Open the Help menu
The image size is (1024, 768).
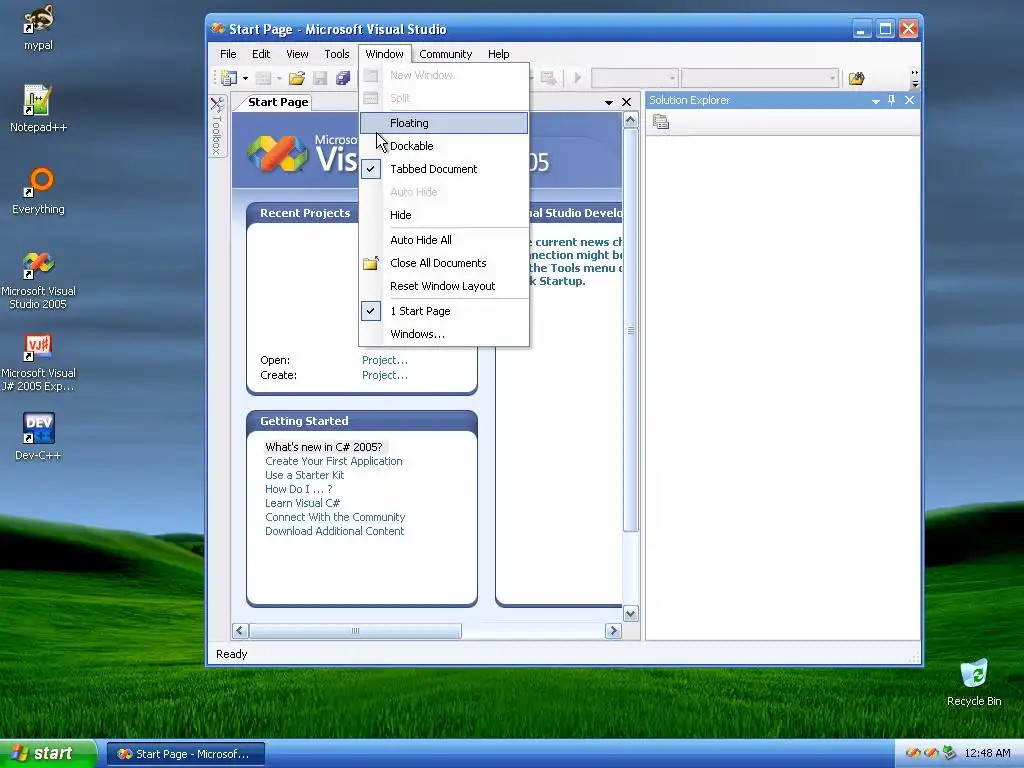coord(498,54)
